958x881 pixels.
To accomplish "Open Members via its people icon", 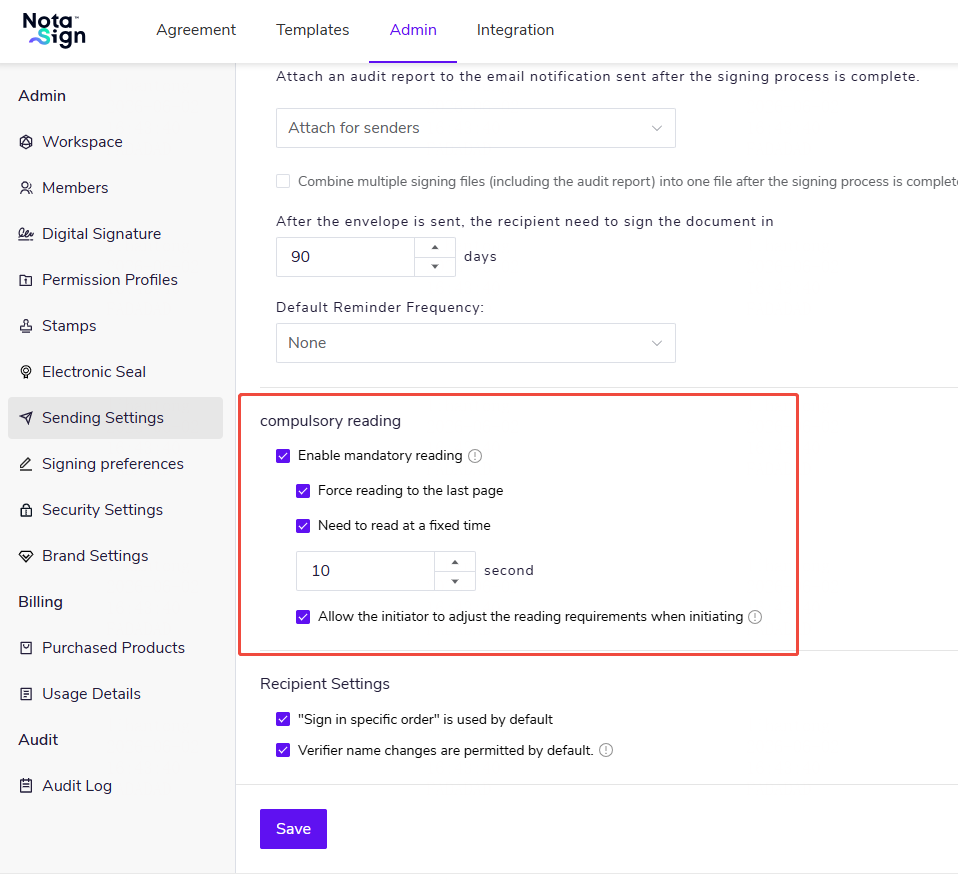I will [x=26, y=188].
